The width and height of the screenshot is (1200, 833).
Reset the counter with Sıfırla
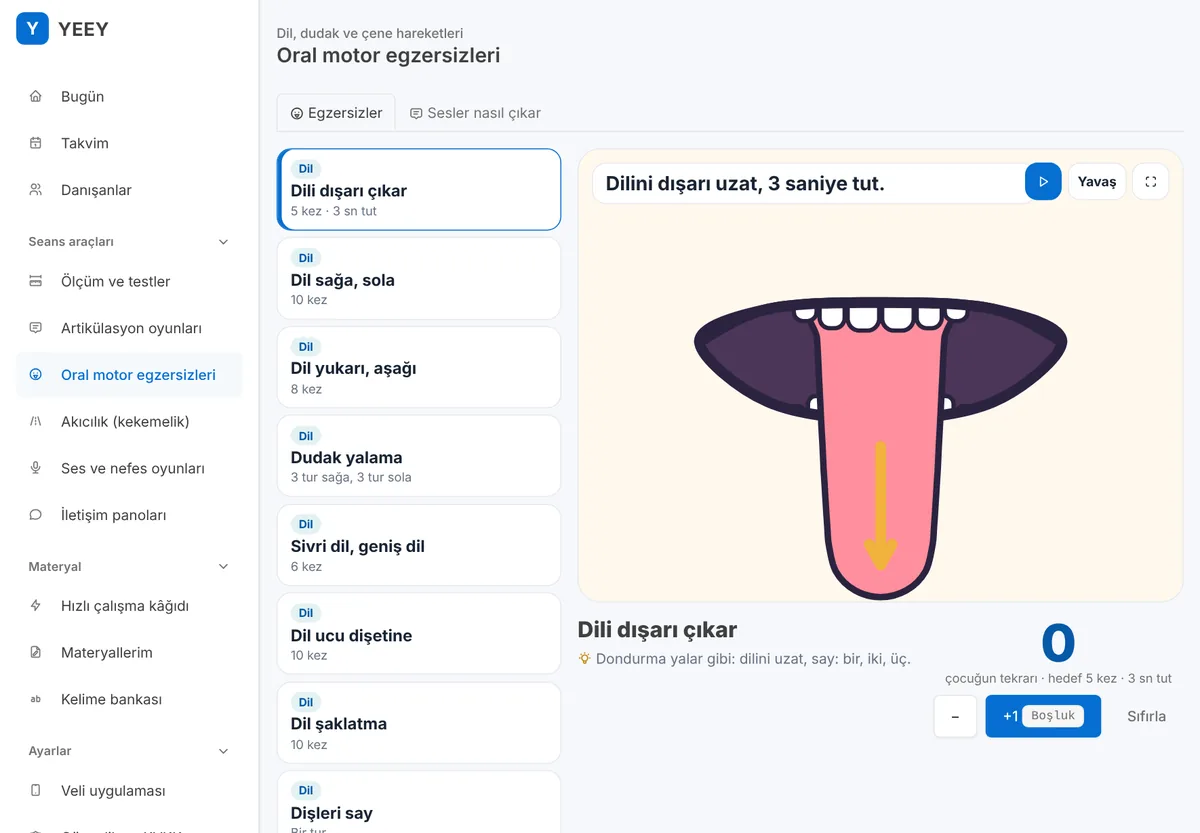point(1146,717)
